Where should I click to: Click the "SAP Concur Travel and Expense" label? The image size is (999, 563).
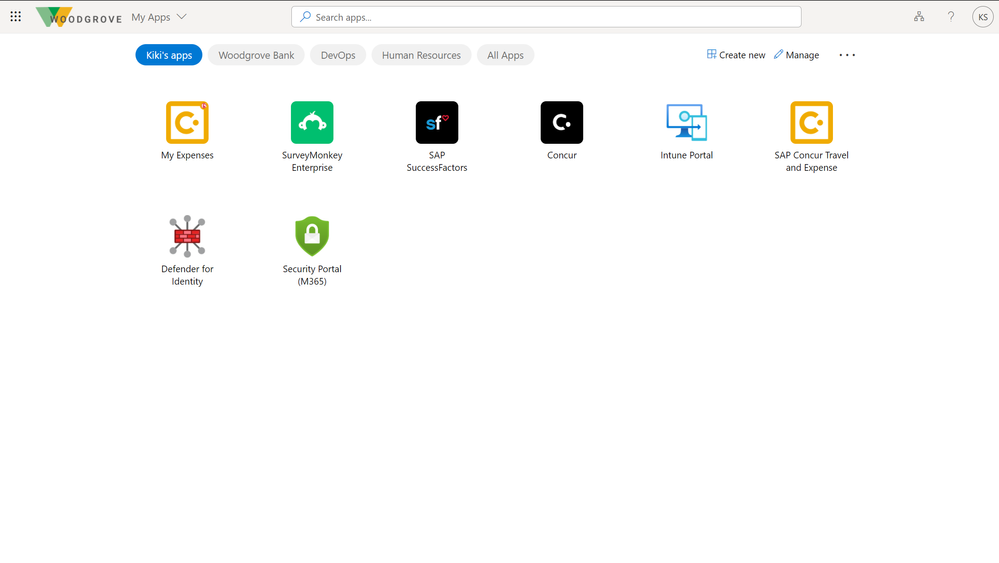pyautogui.click(x=811, y=161)
